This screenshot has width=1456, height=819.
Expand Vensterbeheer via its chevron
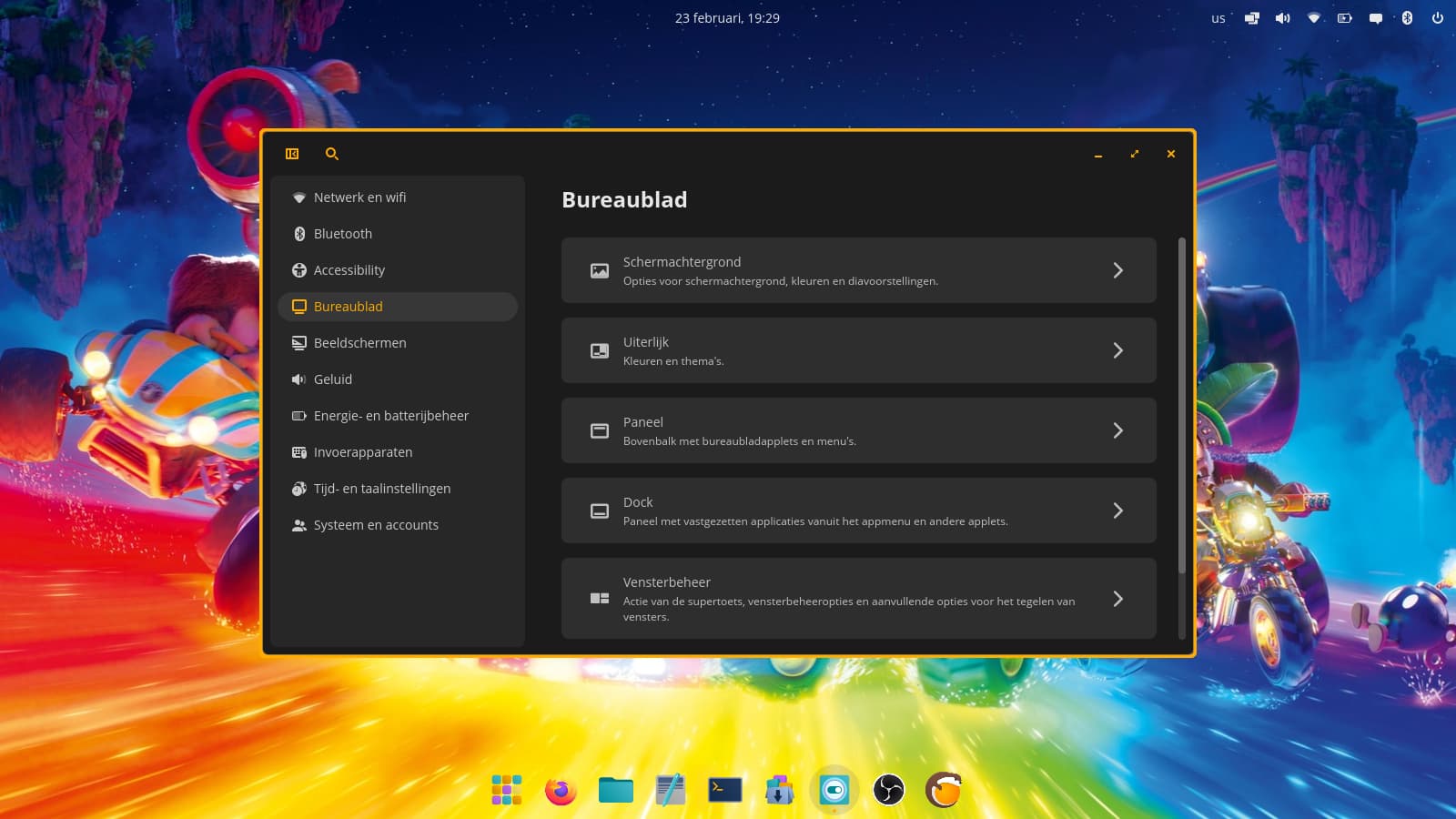pyautogui.click(x=1118, y=599)
